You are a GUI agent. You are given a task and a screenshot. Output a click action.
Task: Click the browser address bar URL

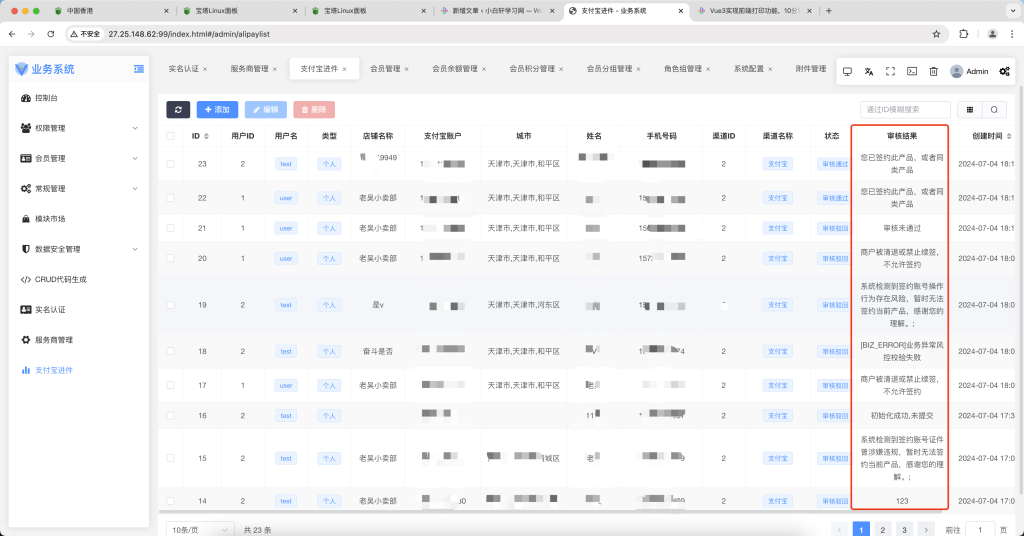click(189, 34)
